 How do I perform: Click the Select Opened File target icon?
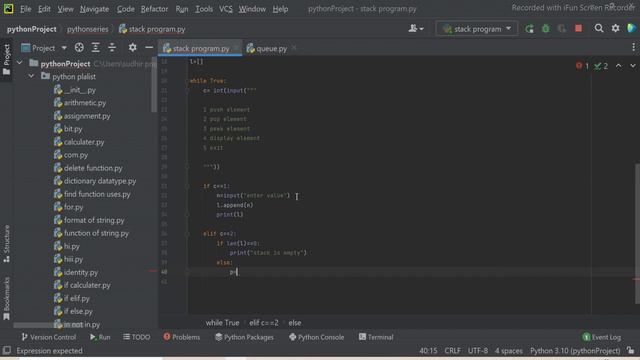click(79, 48)
